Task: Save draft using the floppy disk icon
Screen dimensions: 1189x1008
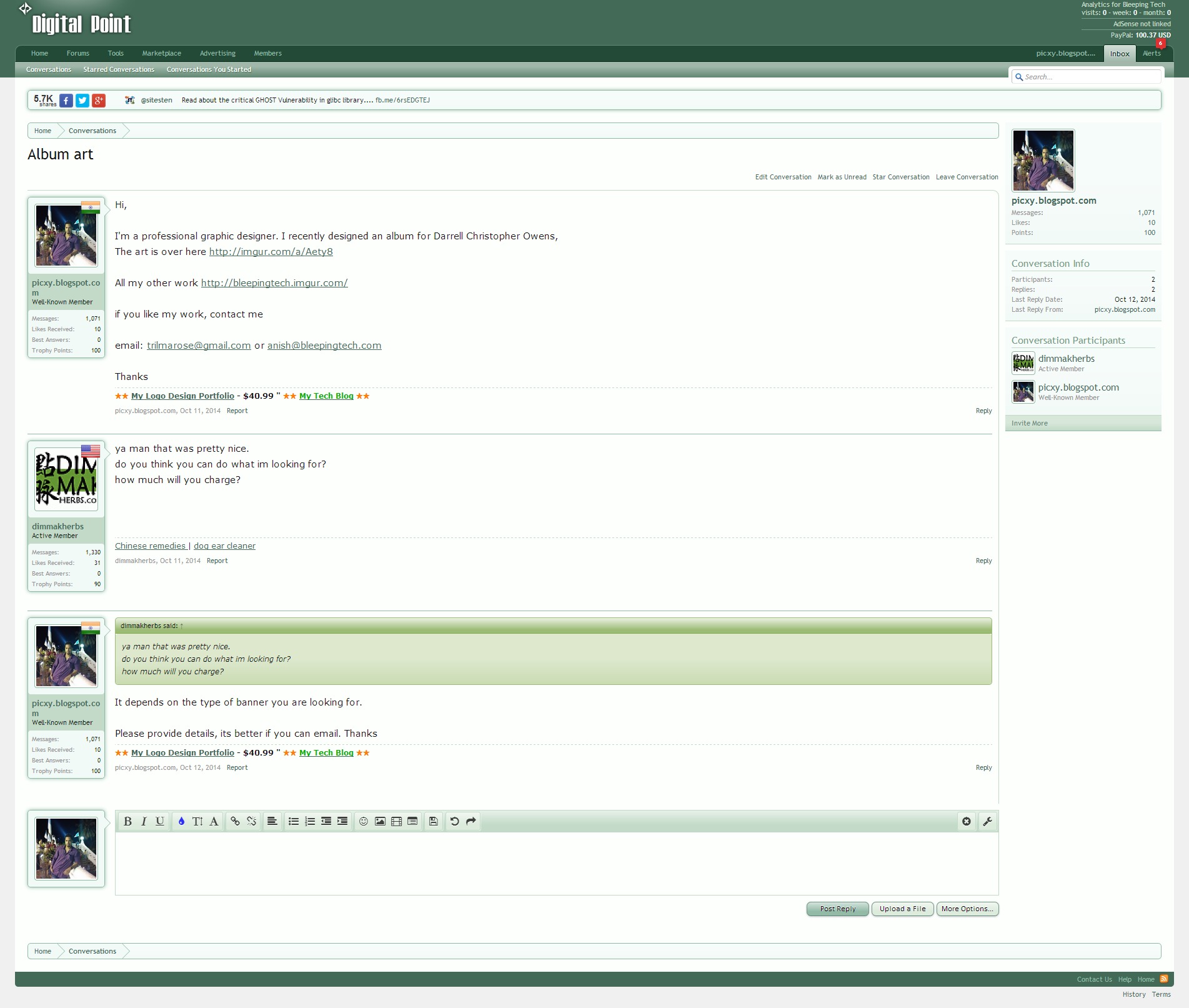Action: [434, 821]
